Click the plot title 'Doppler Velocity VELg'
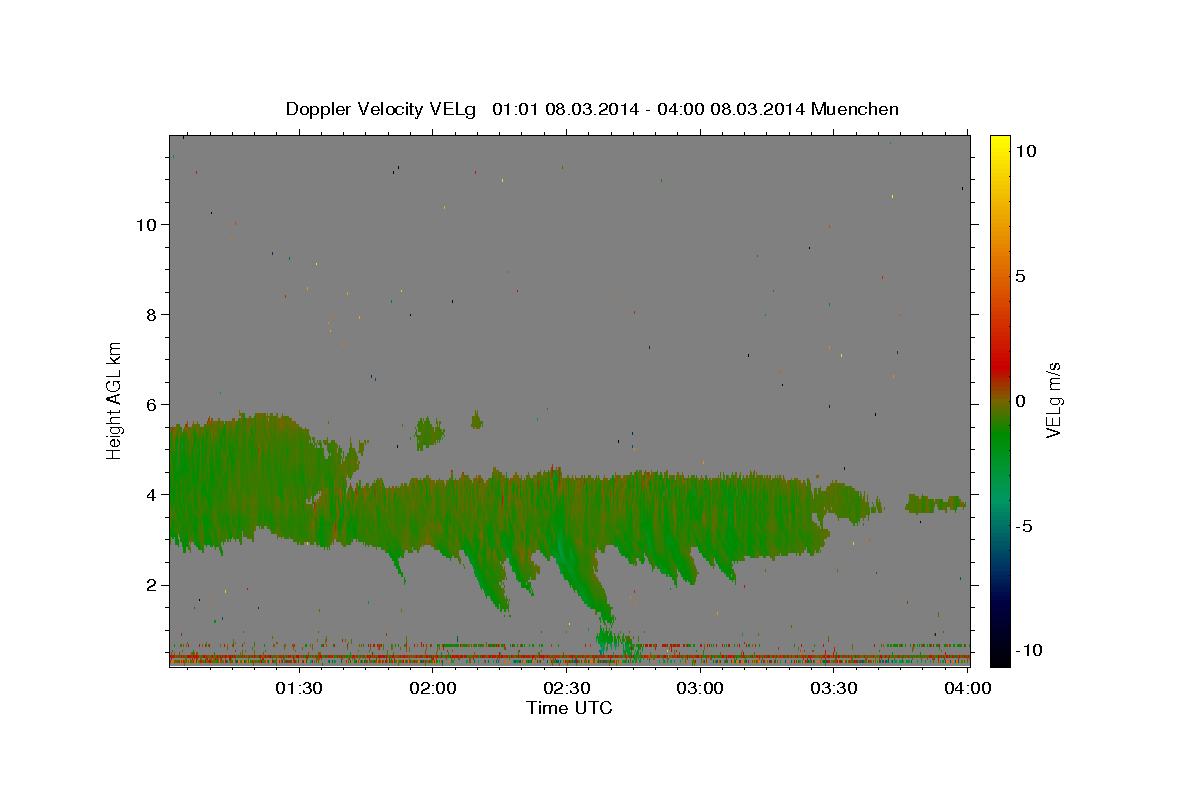Viewport: 1200px width, 800px height. (x=383, y=109)
